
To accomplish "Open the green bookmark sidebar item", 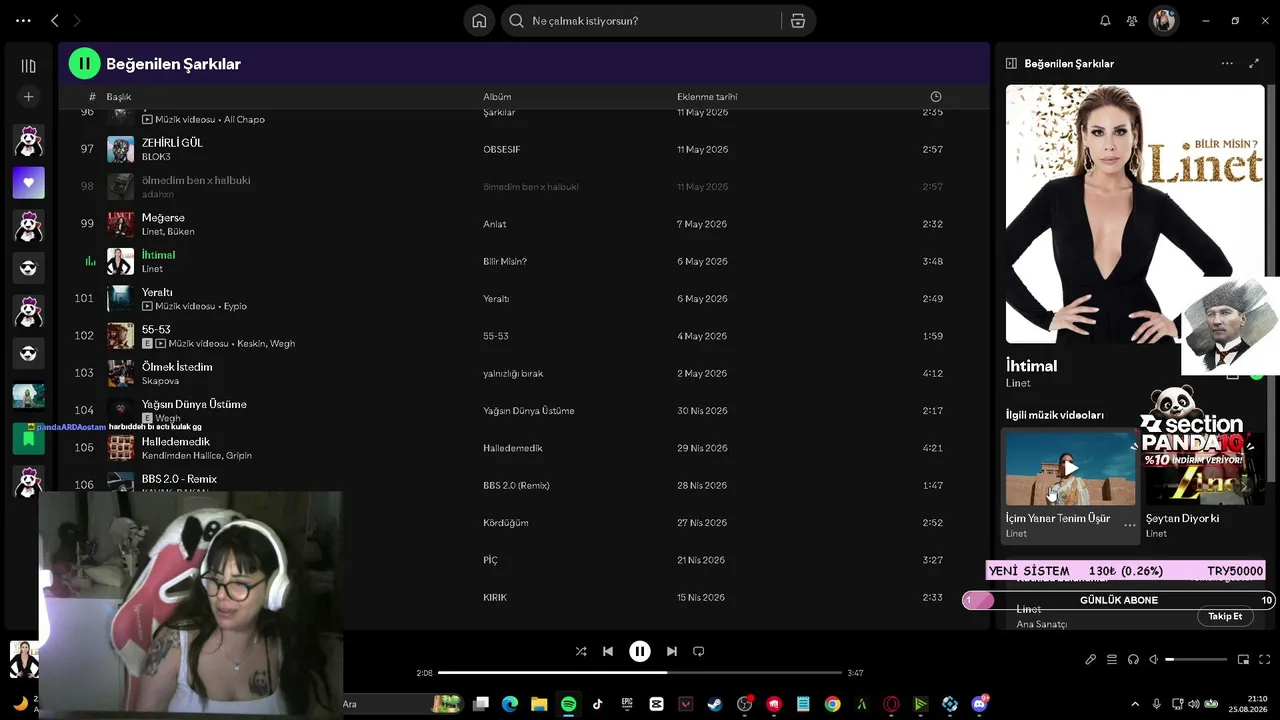I will (x=28, y=438).
